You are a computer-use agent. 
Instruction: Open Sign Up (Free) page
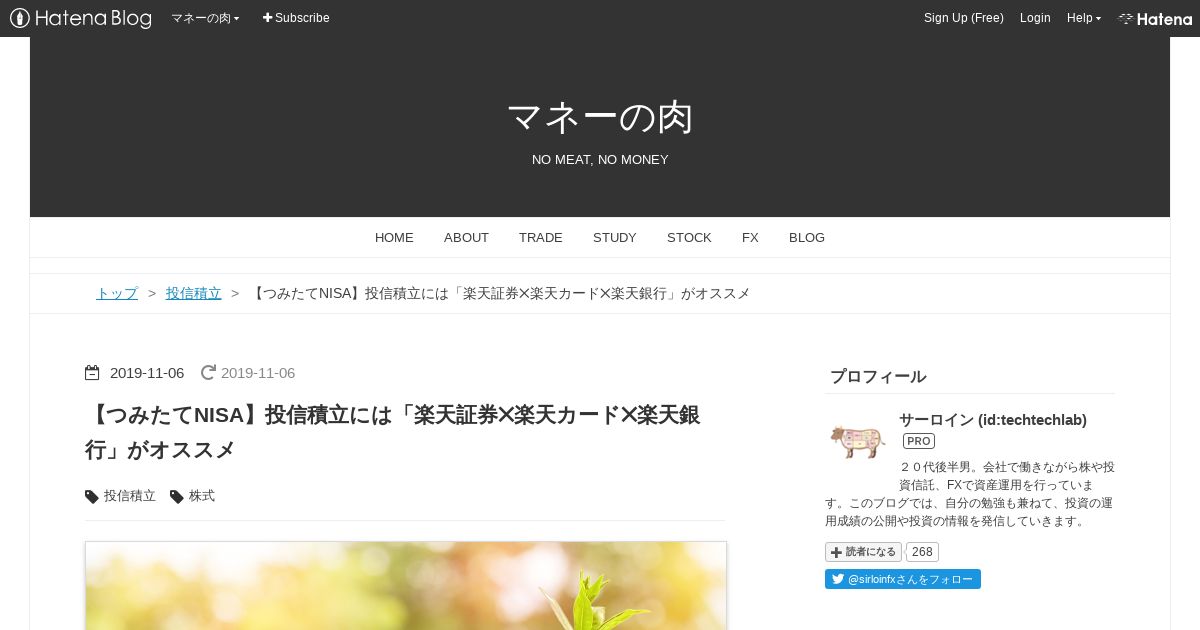964,18
